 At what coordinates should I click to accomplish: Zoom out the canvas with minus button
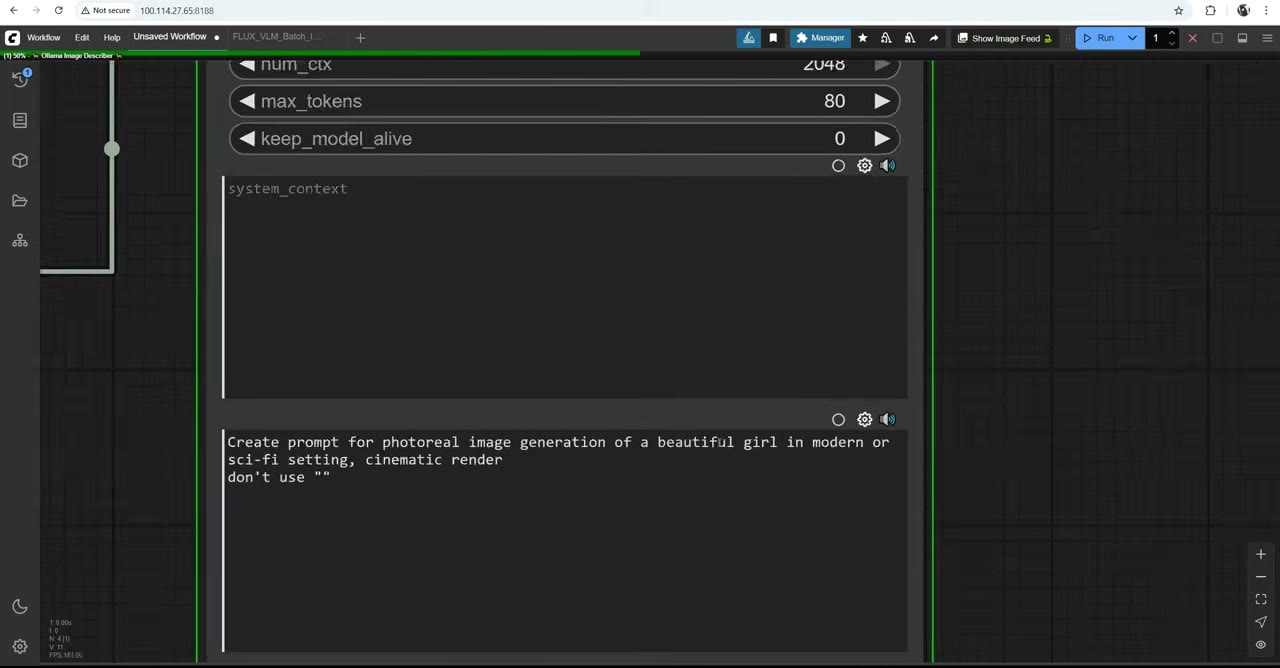(1261, 577)
